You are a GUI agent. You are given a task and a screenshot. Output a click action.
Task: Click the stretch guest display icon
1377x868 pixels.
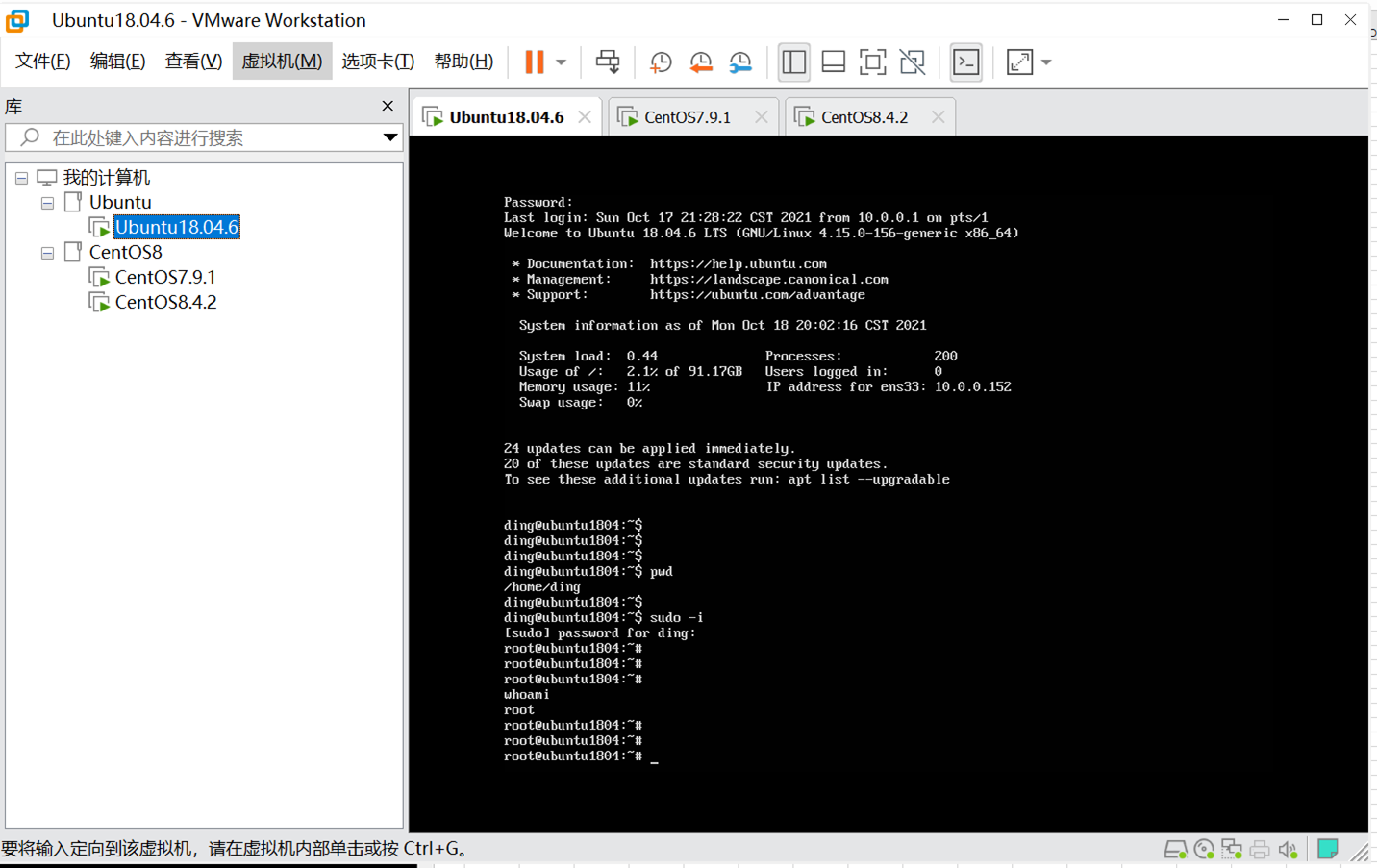click(1019, 62)
